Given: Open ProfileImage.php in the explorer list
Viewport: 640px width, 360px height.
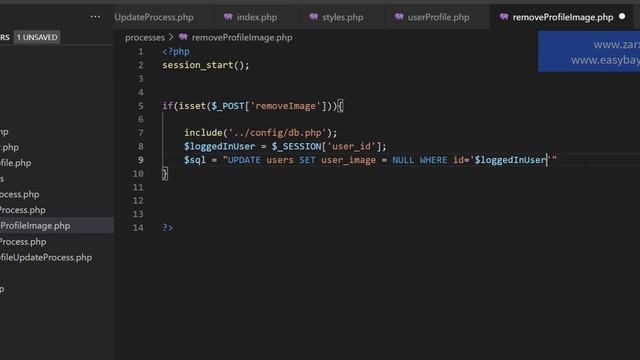Looking at the screenshot, I should click(35, 226).
